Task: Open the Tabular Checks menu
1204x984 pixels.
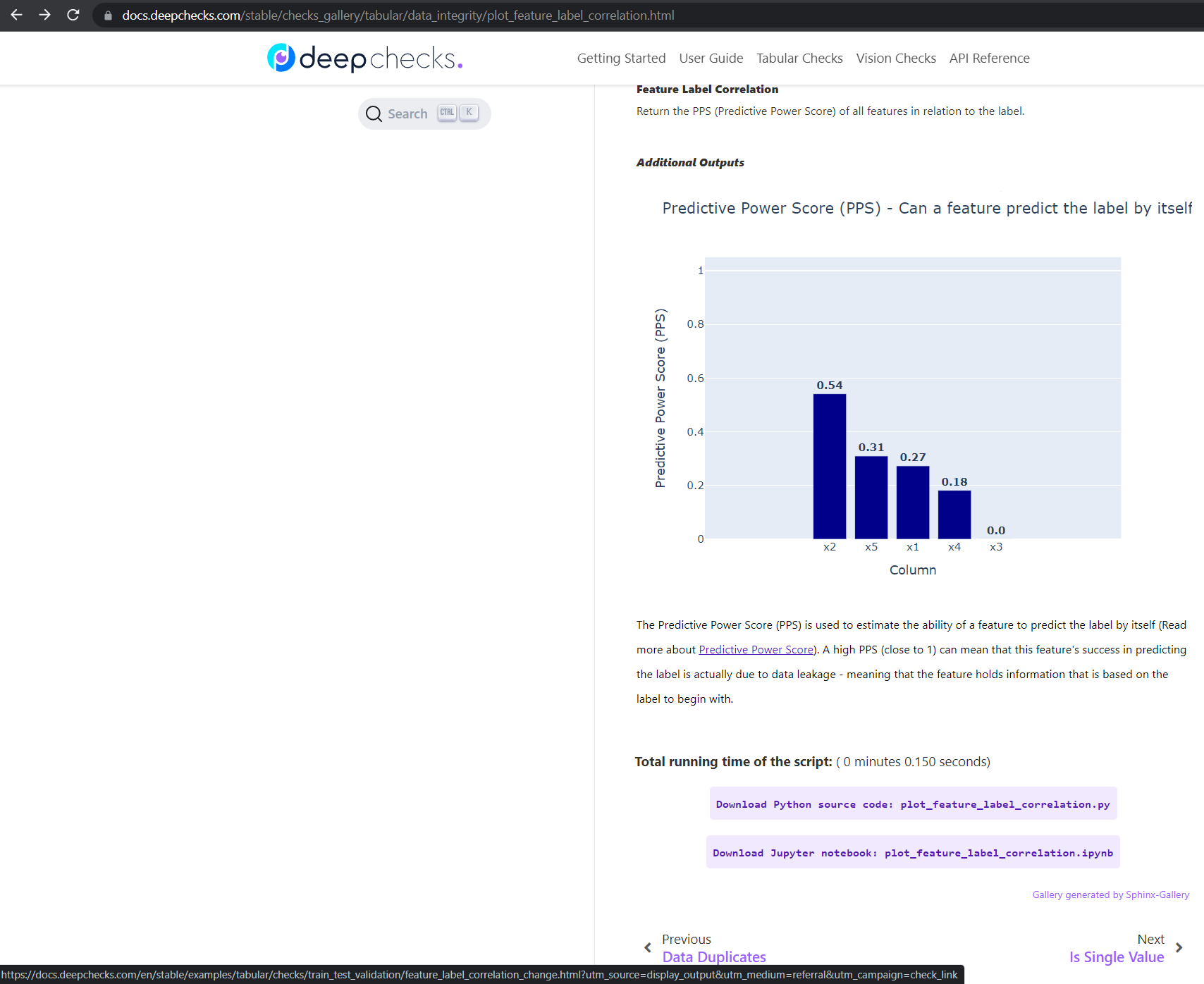Action: click(799, 58)
